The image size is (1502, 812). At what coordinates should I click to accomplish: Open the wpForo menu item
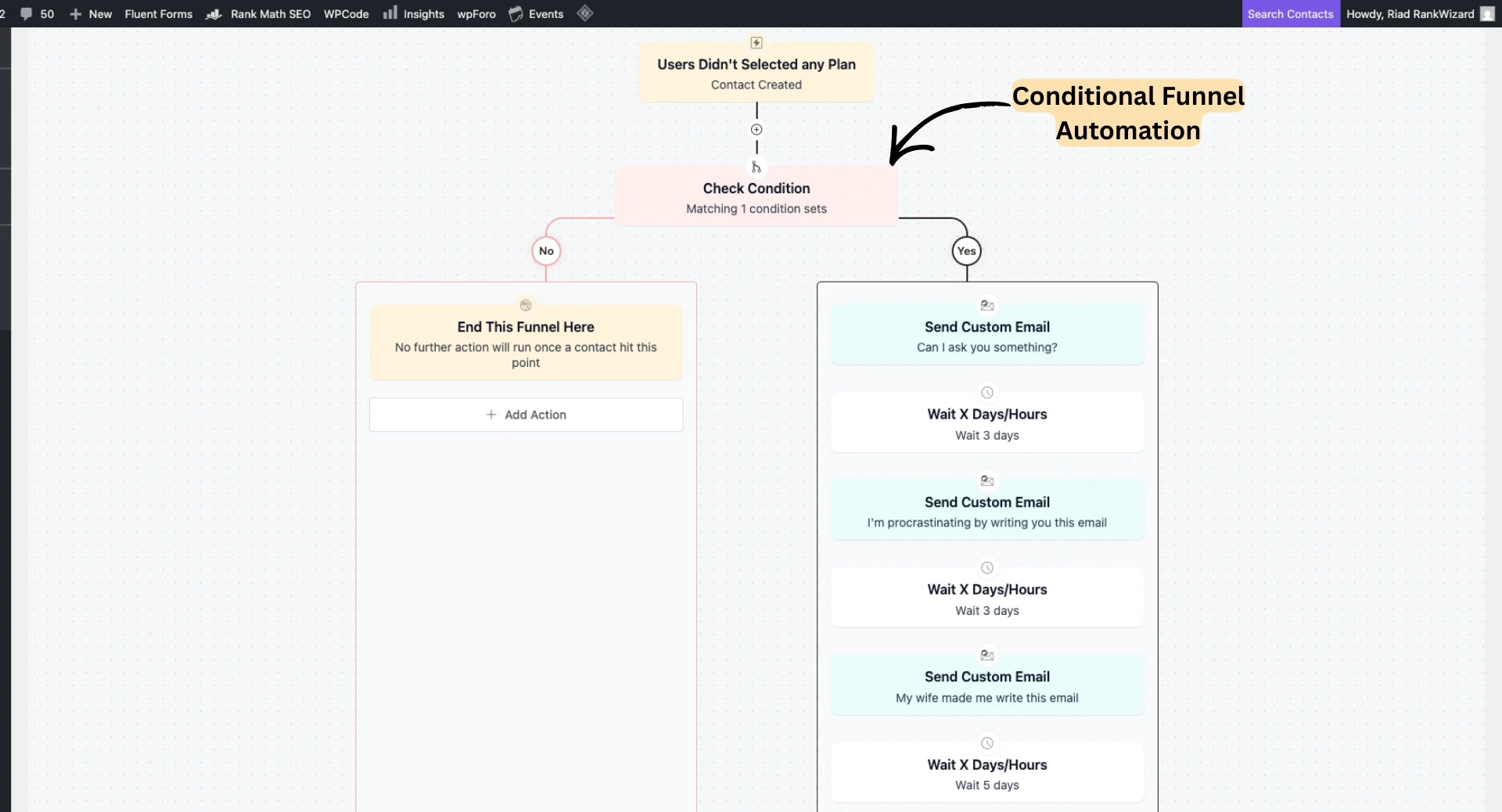[475, 14]
